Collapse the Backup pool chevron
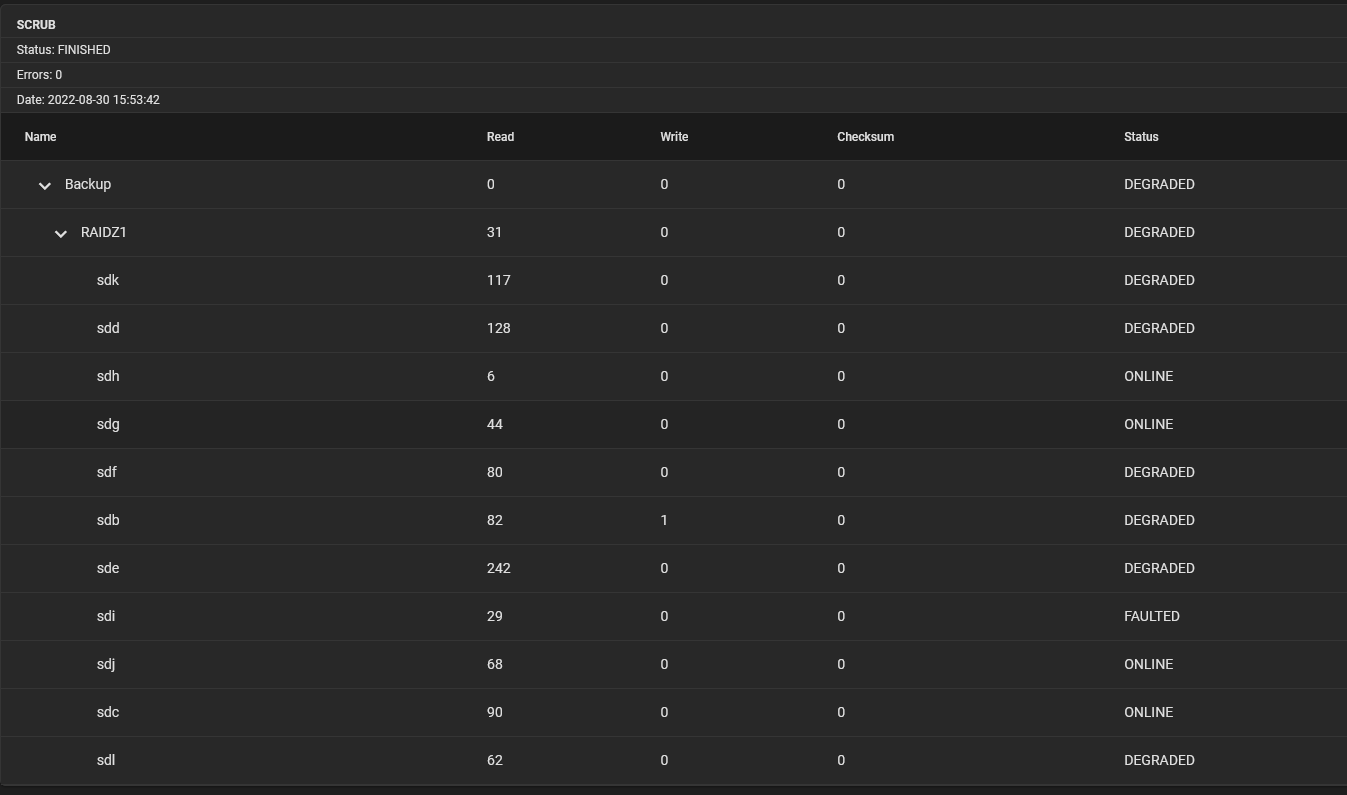1347x795 pixels. pos(44,185)
